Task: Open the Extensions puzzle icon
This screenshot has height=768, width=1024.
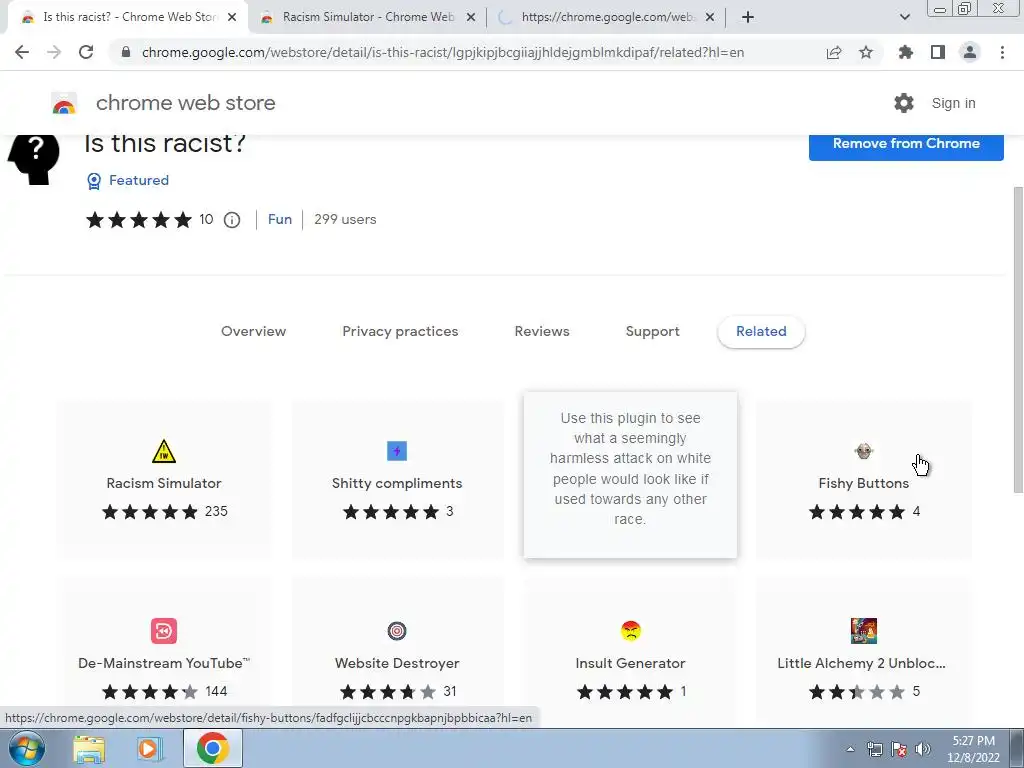Action: pyautogui.click(x=906, y=52)
